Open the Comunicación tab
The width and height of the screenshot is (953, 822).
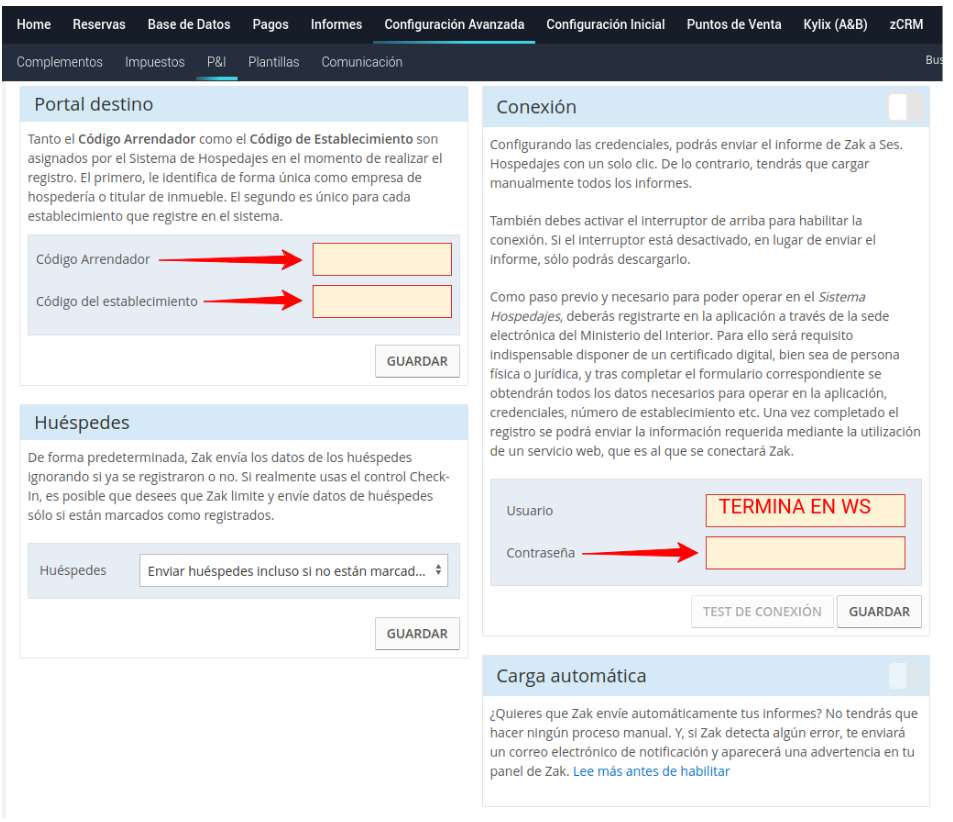click(362, 62)
